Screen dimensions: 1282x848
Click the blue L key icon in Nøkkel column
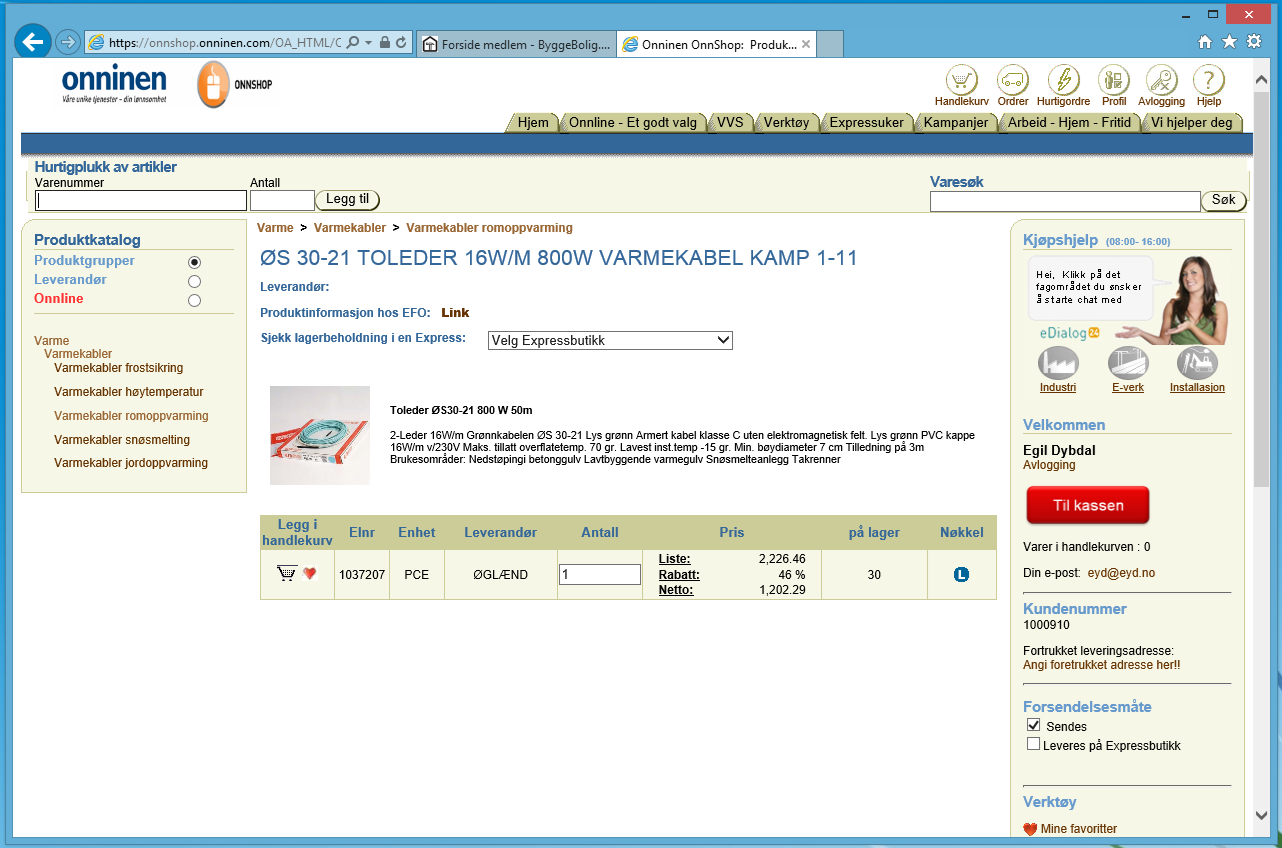tap(961, 574)
